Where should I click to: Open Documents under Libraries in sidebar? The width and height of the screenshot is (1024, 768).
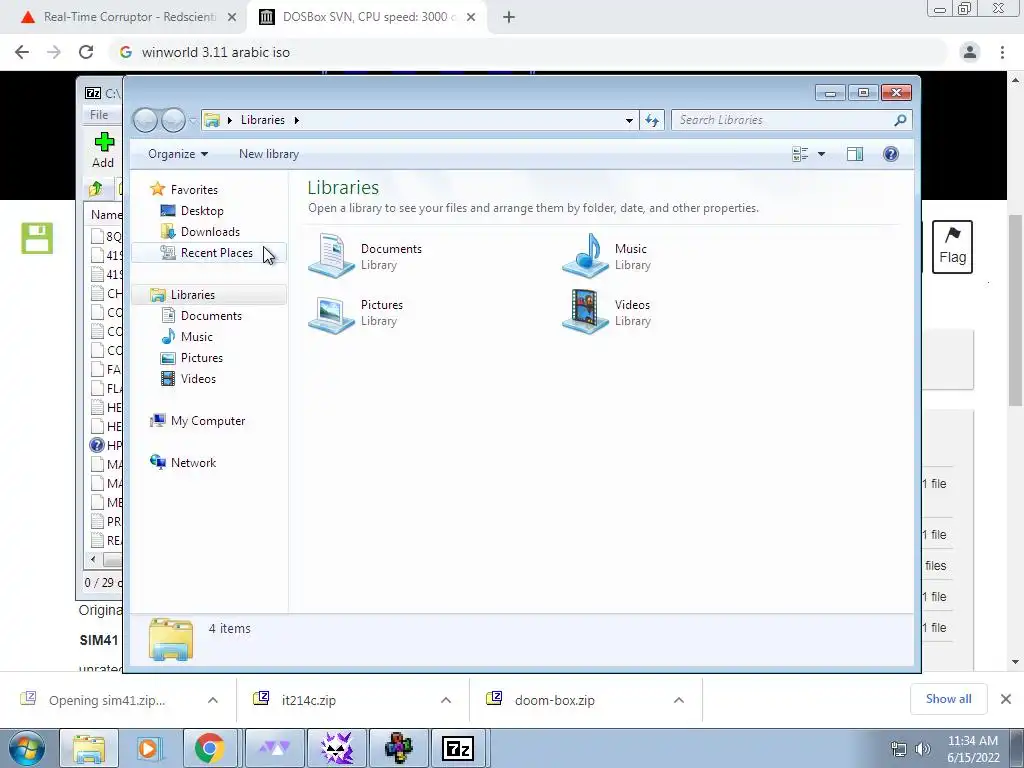(211, 315)
